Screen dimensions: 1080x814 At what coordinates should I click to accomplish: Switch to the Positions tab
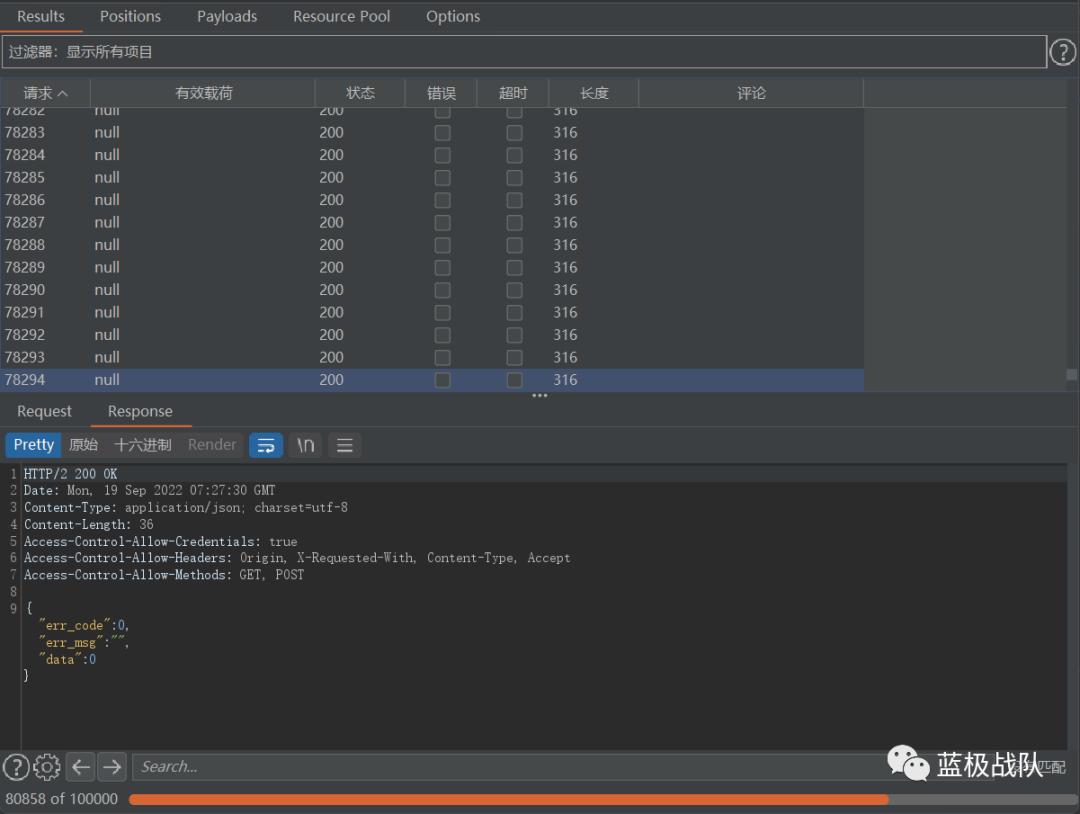(x=130, y=16)
